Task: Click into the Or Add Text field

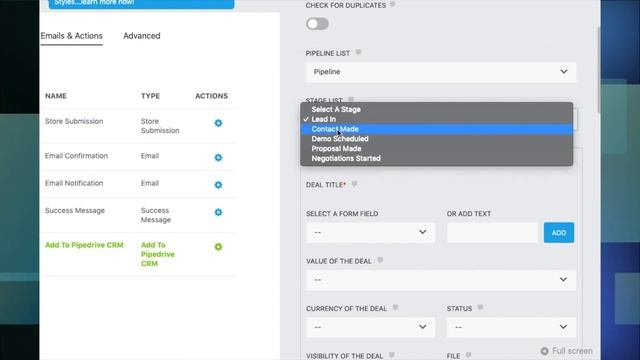Action: pos(492,233)
